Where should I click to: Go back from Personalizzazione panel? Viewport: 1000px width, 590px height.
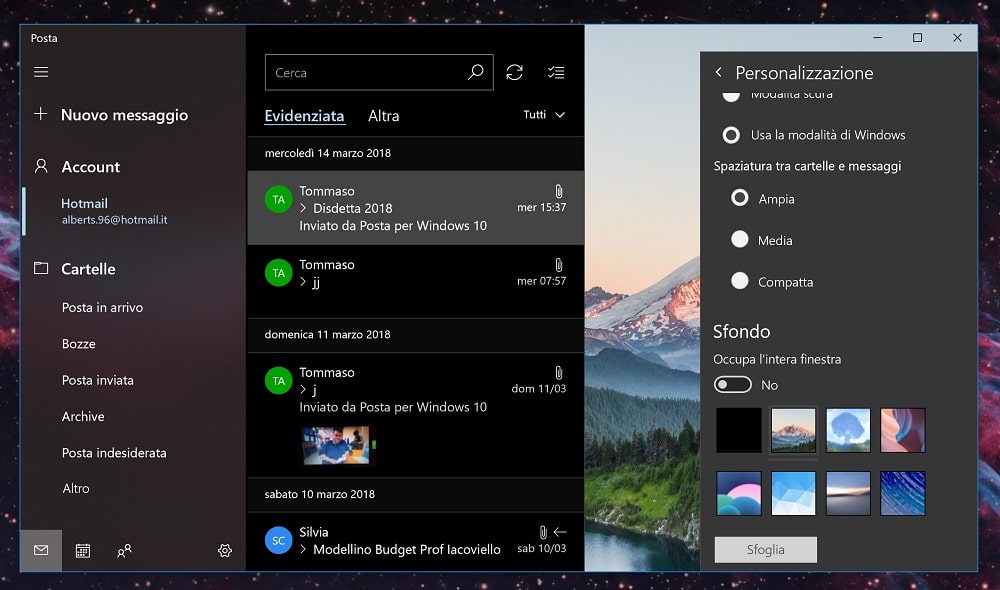click(719, 72)
